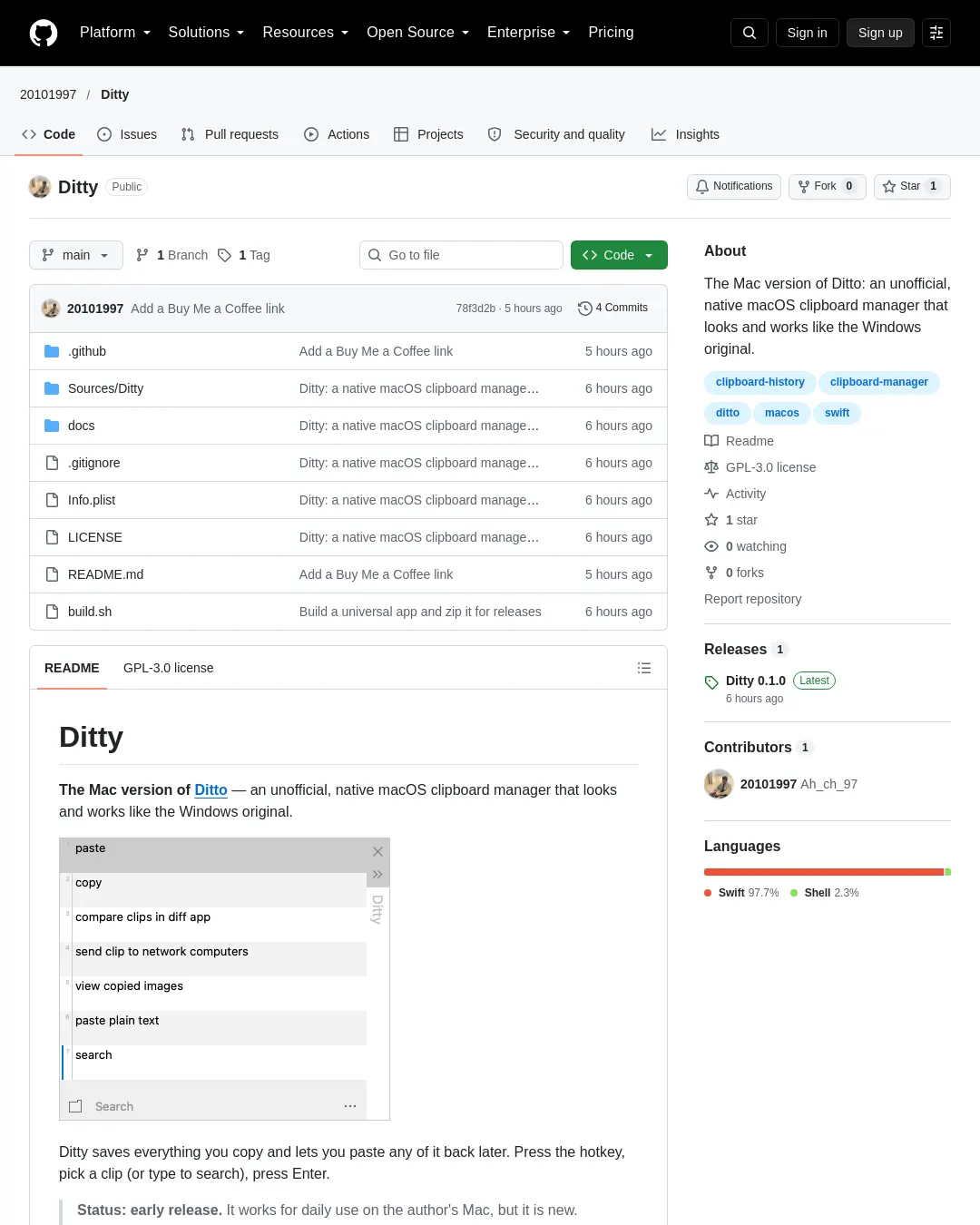Click the build.sh file icon
Screen dimensions: 980x1225
point(52,612)
